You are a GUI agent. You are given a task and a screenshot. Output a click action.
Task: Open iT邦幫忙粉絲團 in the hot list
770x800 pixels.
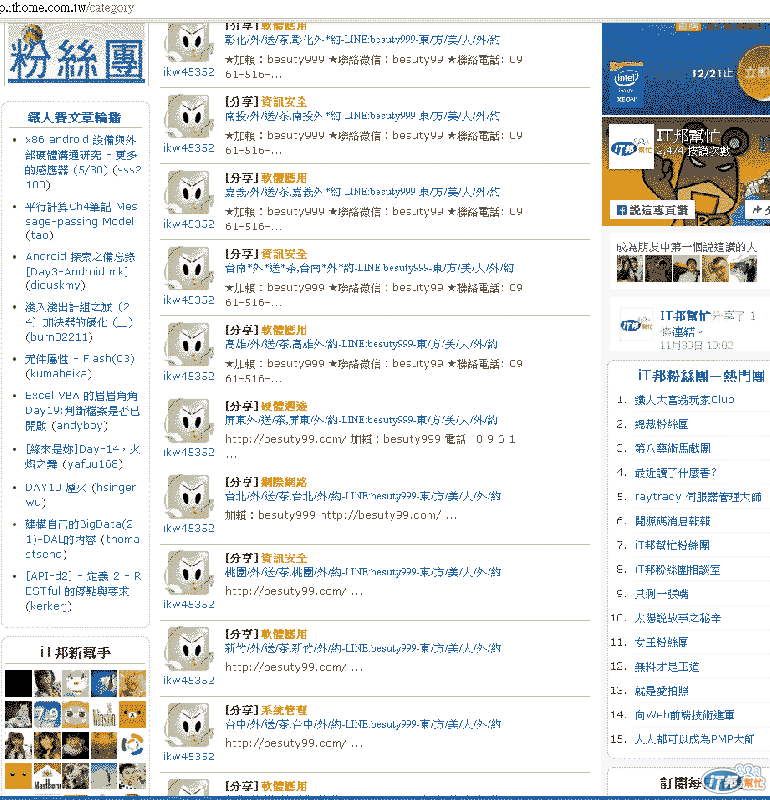(672, 545)
